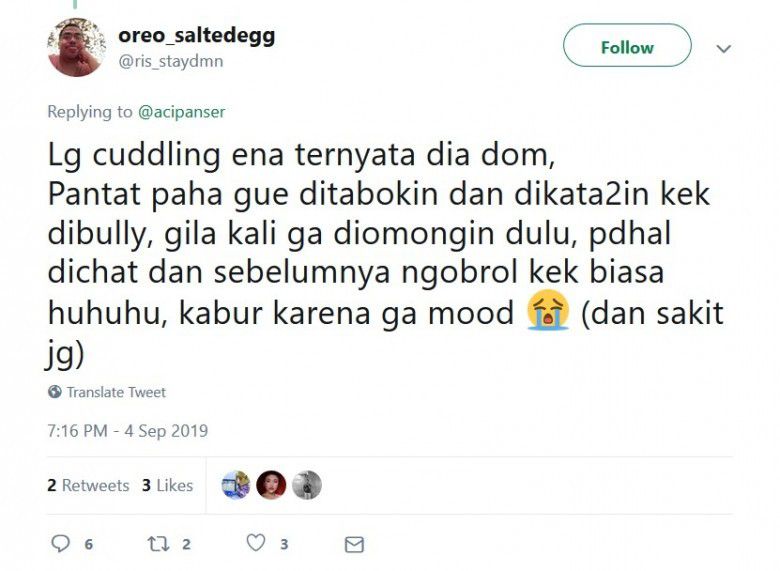This screenshot has height=571, width=780.
Task: Like the tweet with heart icon
Action: click(x=256, y=543)
